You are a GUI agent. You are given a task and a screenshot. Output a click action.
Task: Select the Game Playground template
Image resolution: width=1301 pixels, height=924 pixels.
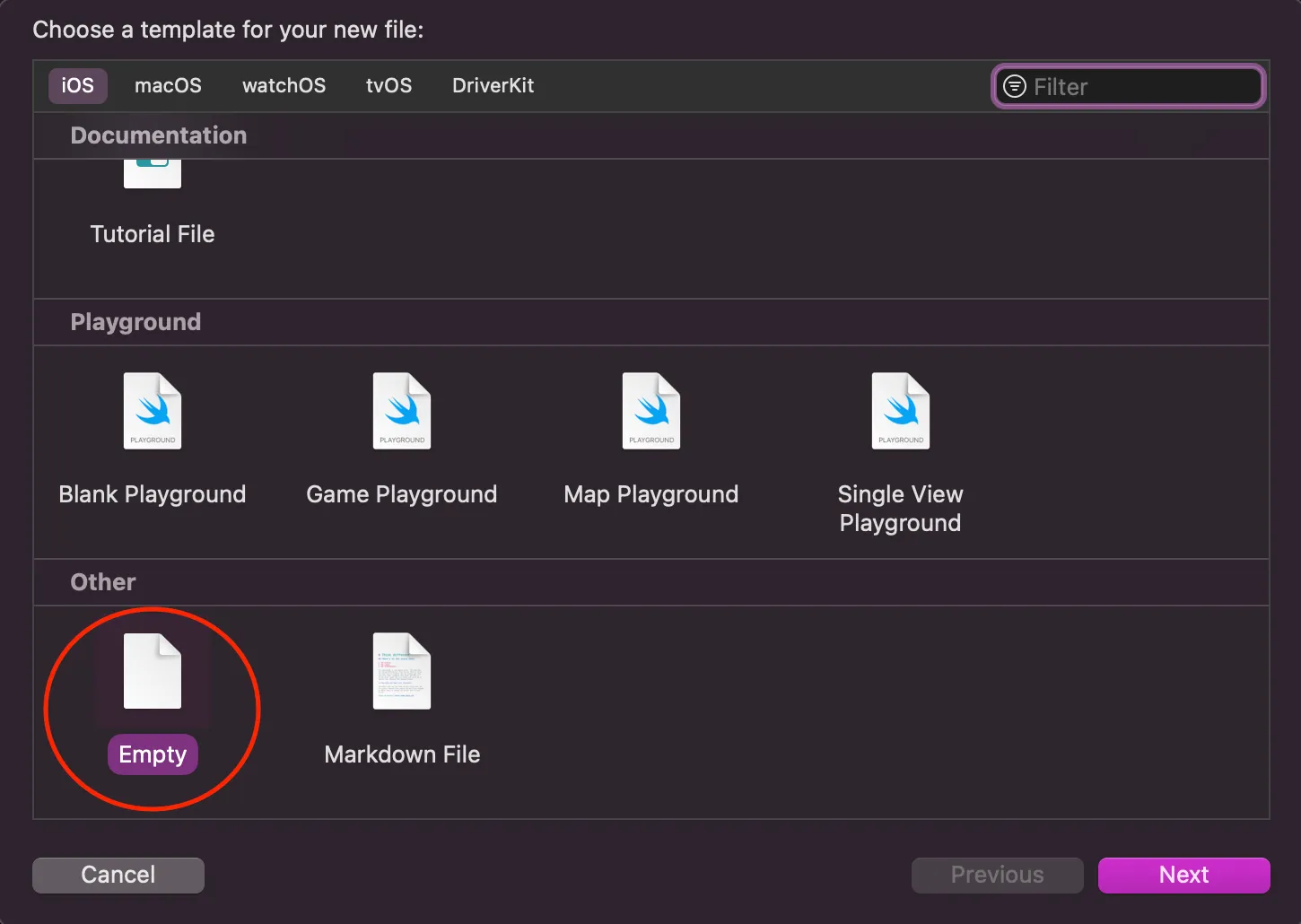[401, 440]
